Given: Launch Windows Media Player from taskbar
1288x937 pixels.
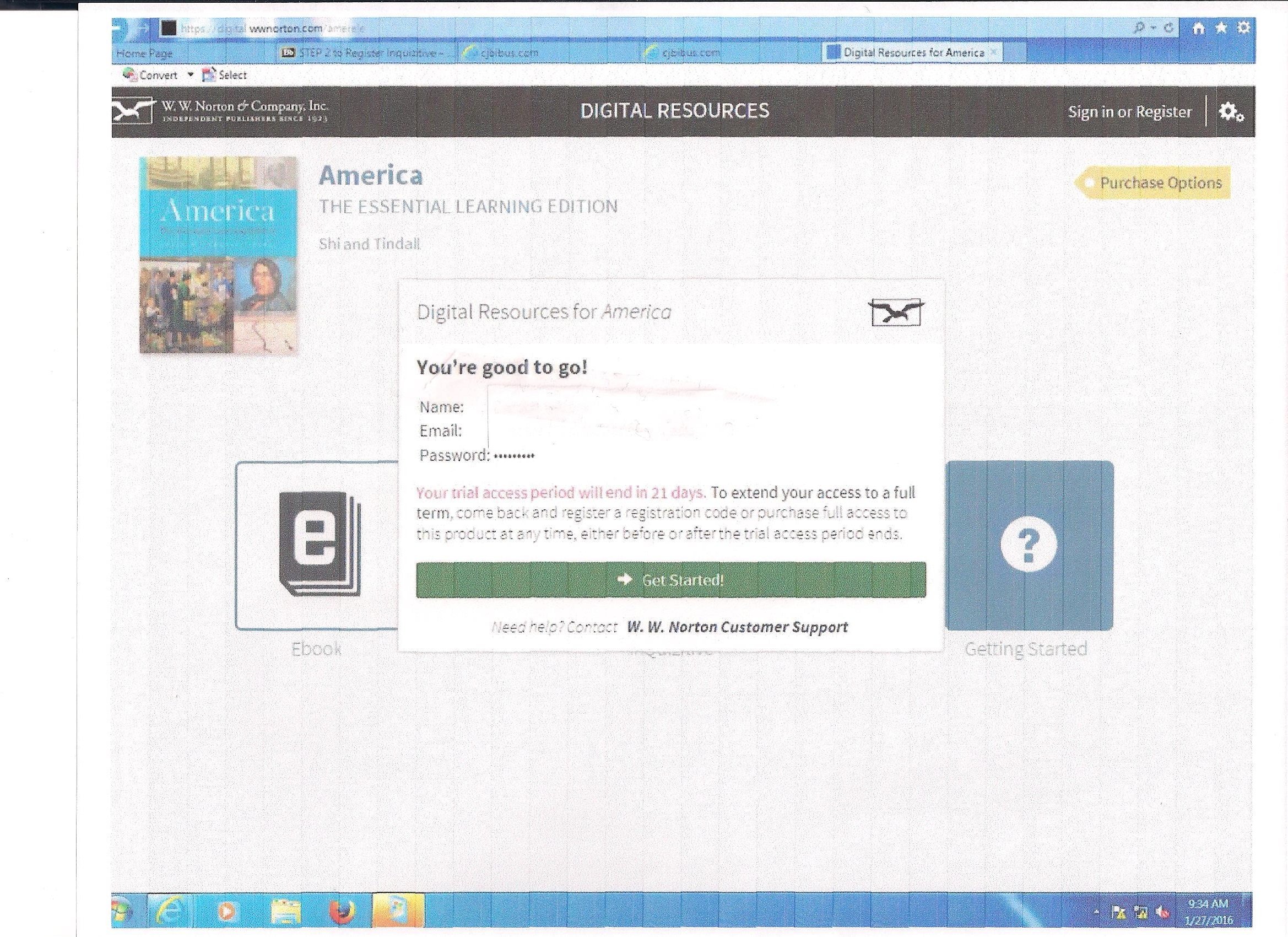Looking at the screenshot, I should point(226,912).
